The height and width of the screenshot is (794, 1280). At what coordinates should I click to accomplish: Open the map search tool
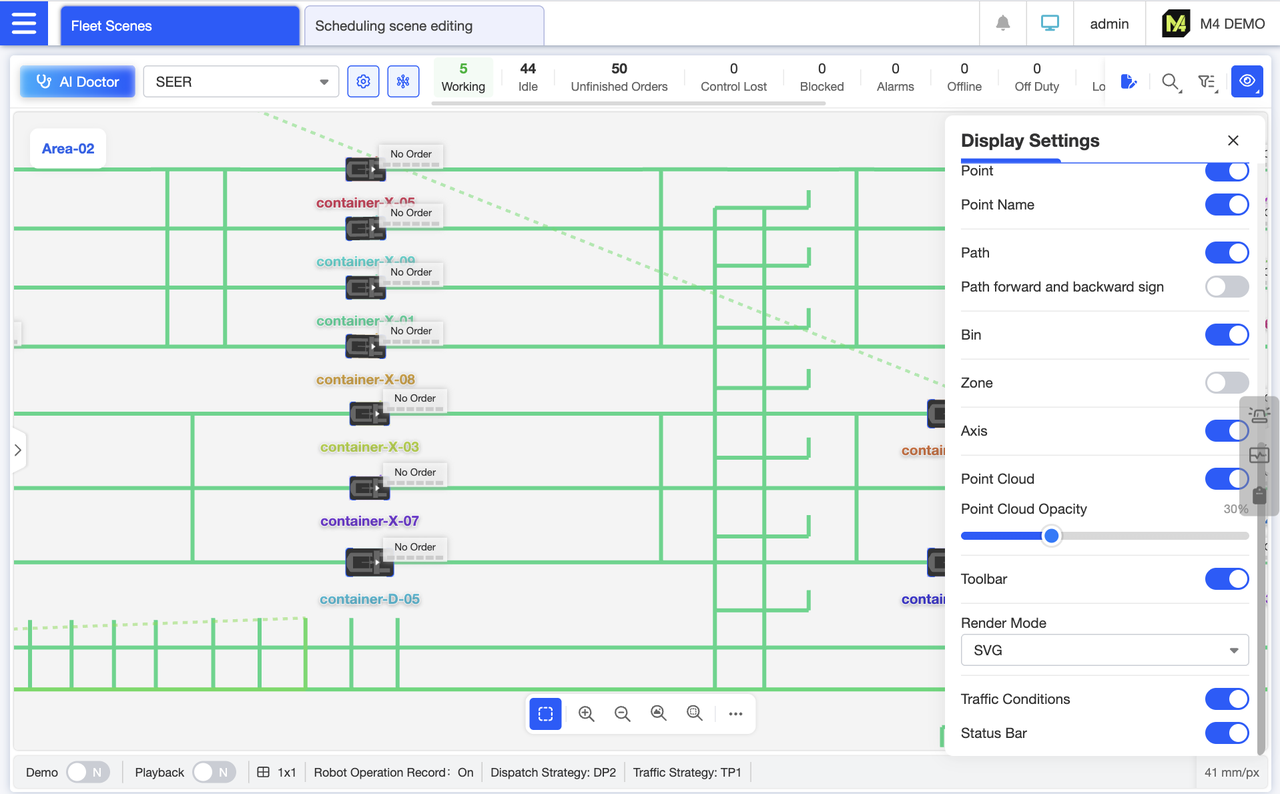click(1170, 82)
